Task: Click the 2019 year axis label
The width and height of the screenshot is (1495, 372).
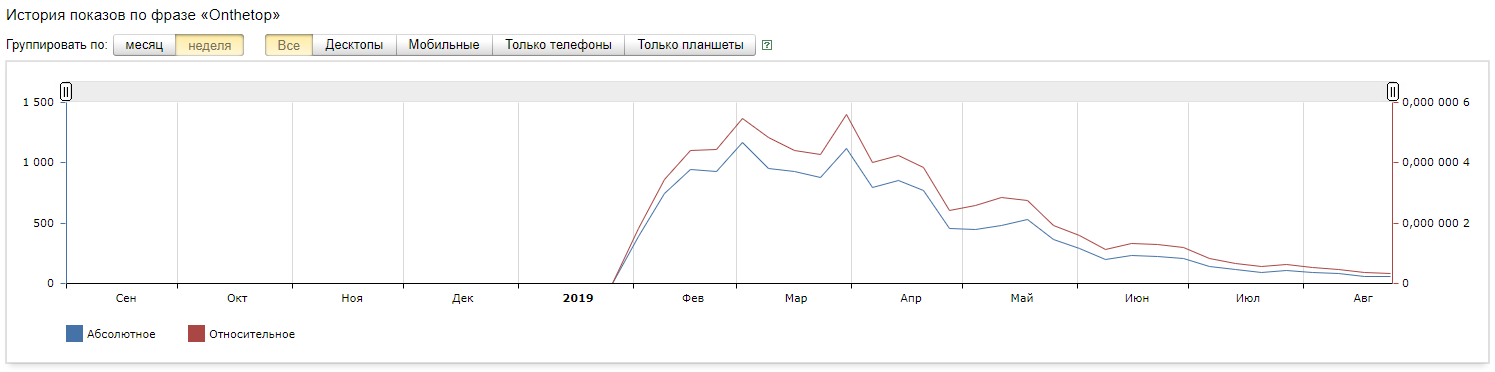Action: click(578, 298)
